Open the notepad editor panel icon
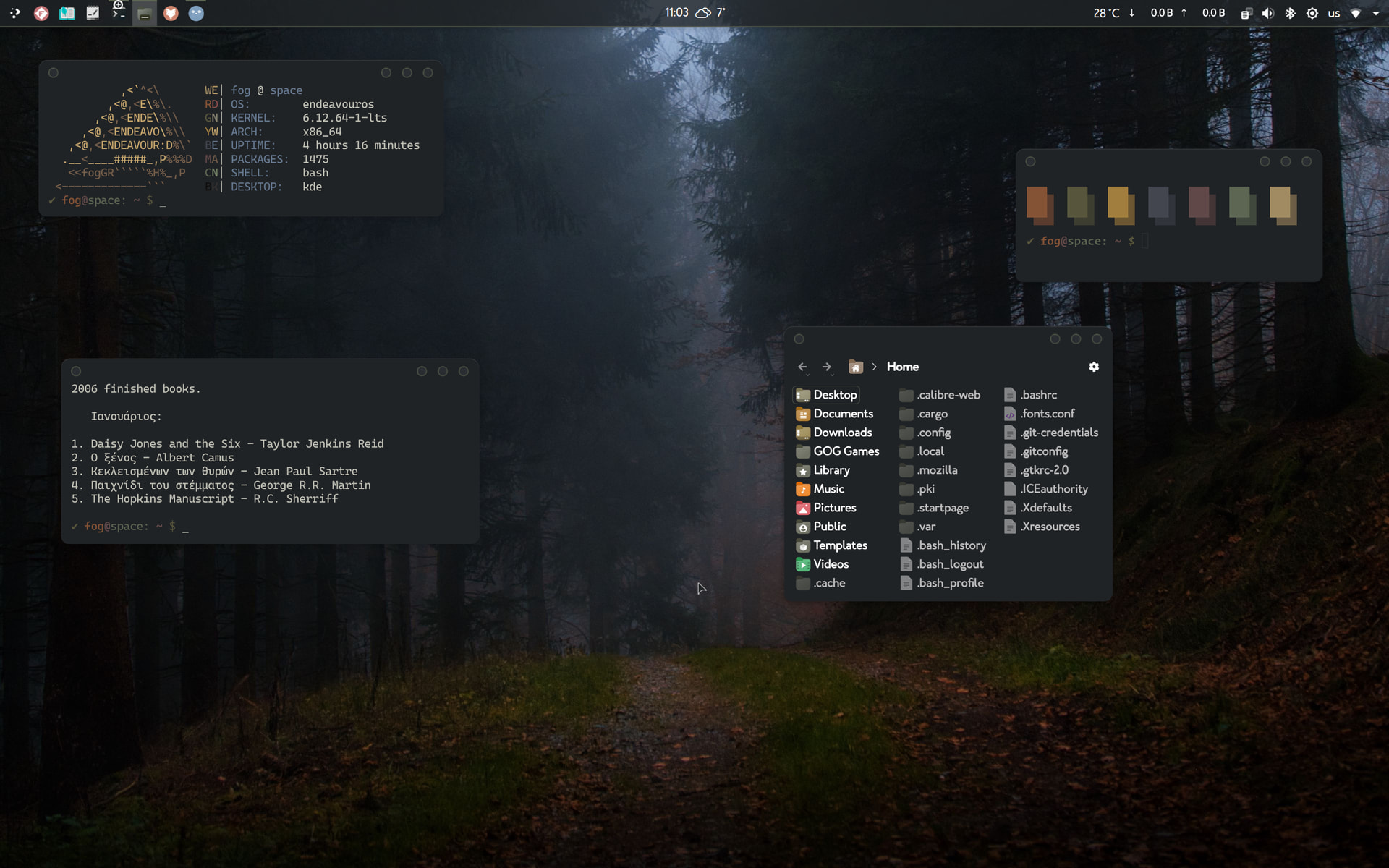The width and height of the screenshot is (1389, 868). [x=93, y=13]
